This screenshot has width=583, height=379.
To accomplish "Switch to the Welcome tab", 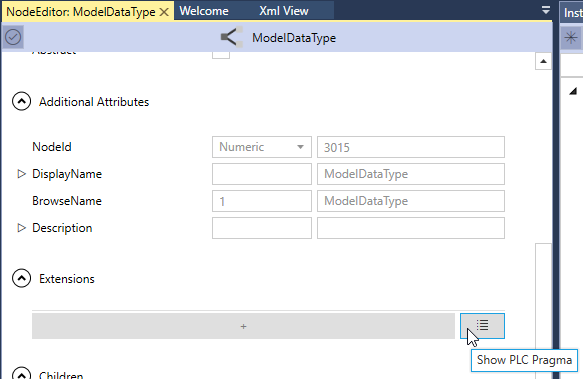I will [x=204, y=11].
